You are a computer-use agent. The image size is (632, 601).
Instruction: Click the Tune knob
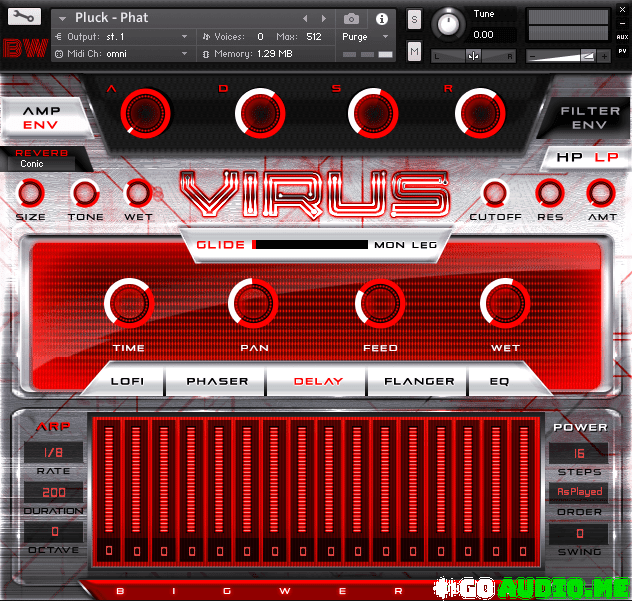(449, 24)
